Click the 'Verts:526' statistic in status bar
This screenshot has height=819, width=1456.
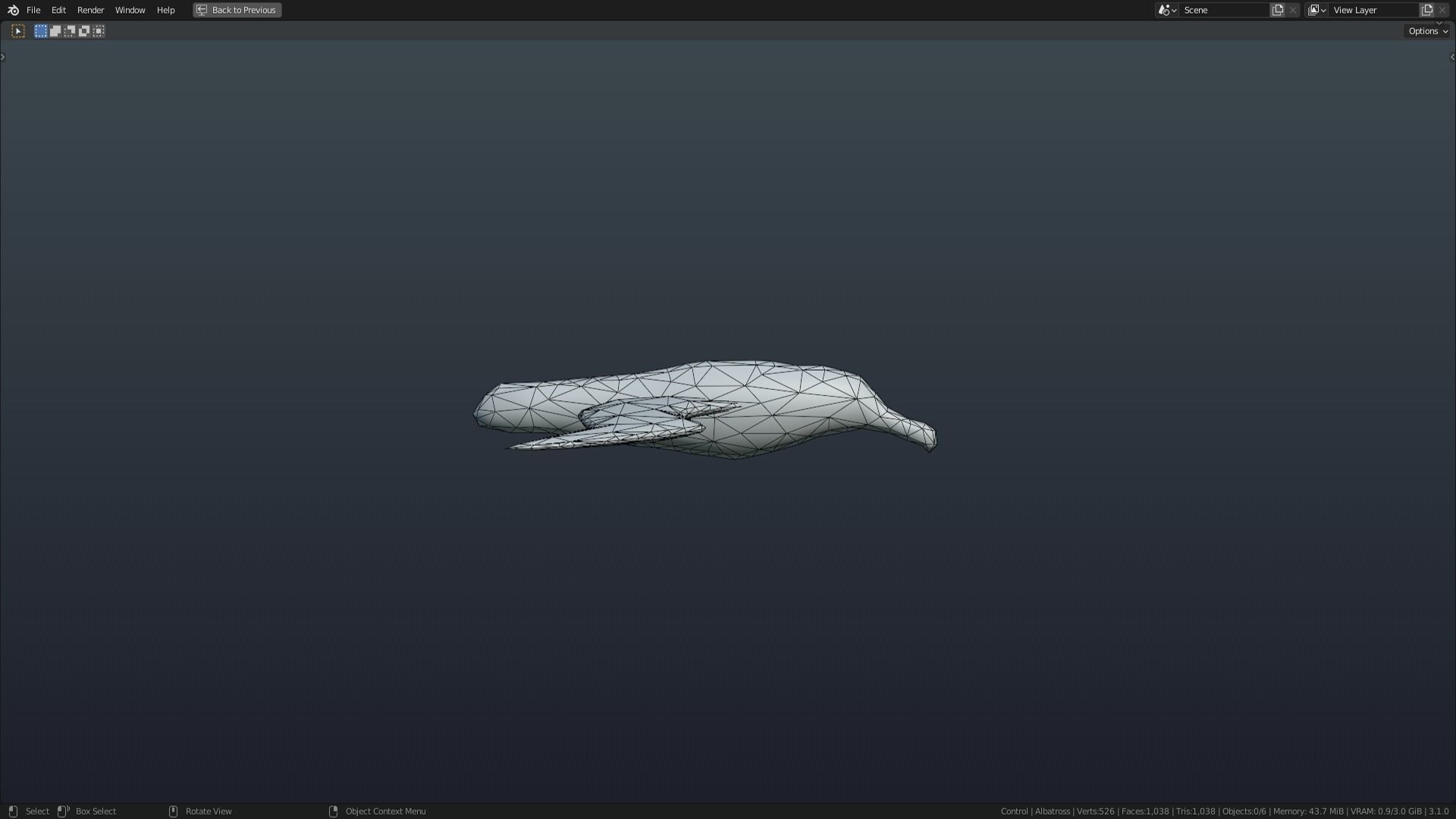[x=1095, y=811]
